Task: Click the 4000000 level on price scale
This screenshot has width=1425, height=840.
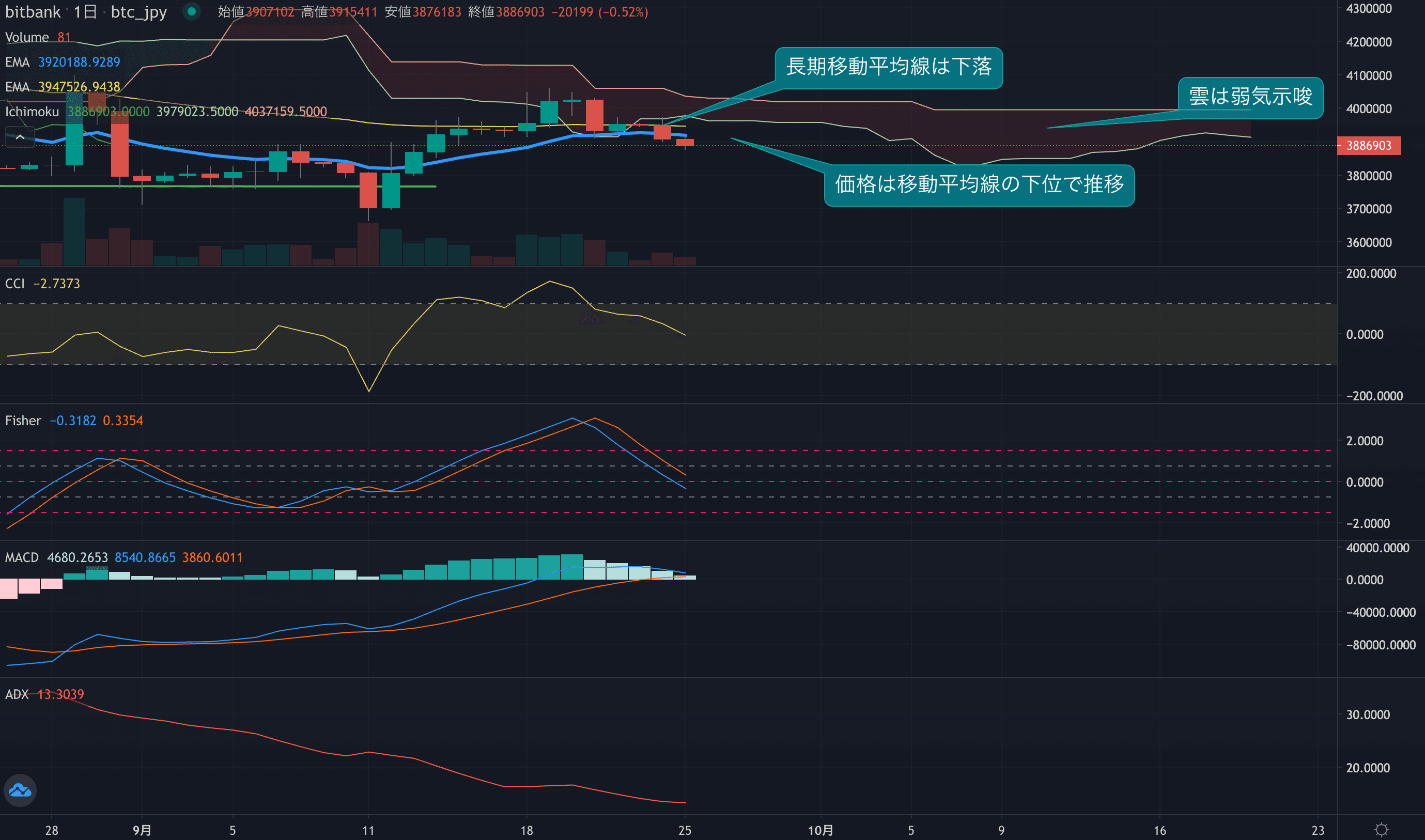Action: coord(1368,108)
